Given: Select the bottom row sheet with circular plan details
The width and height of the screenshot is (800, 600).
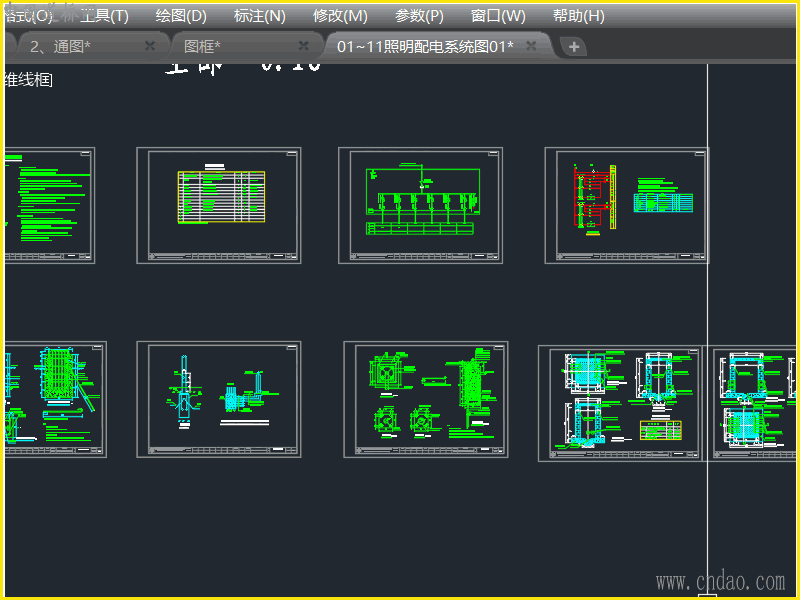Looking at the screenshot, I should pyautogui.click(x=425, y=399).
